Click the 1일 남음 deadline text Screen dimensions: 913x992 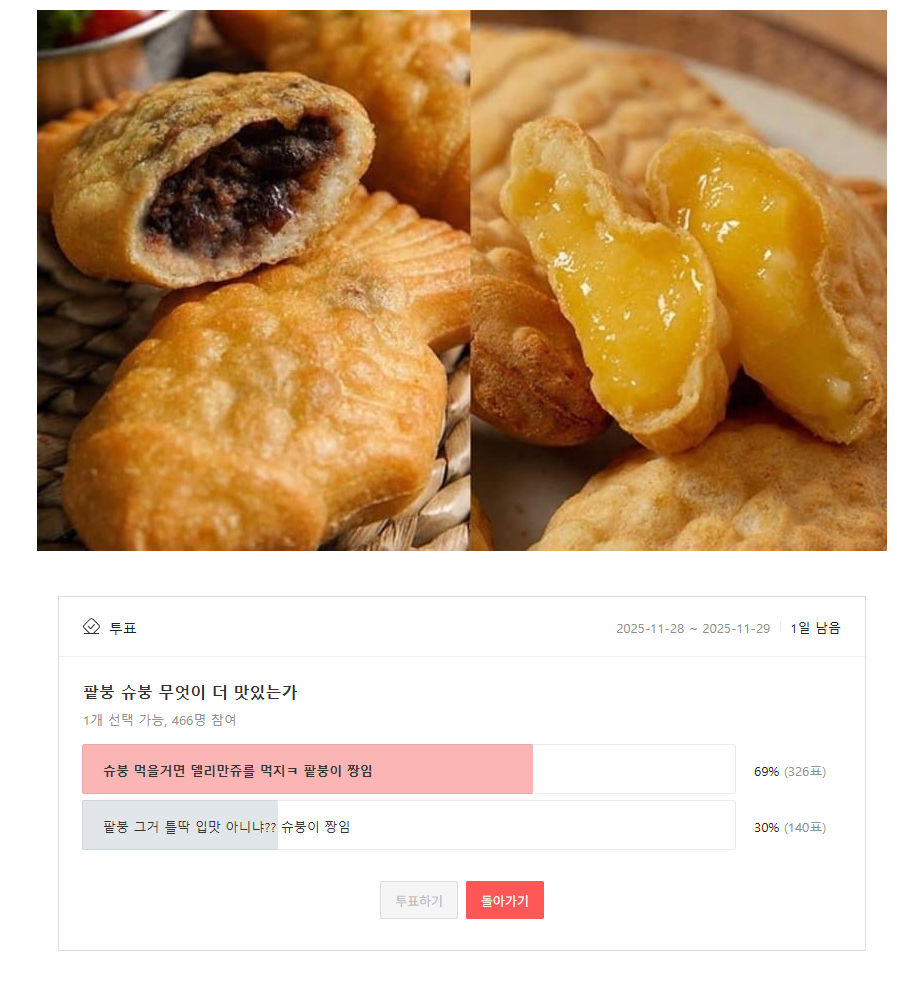point(814,627)
